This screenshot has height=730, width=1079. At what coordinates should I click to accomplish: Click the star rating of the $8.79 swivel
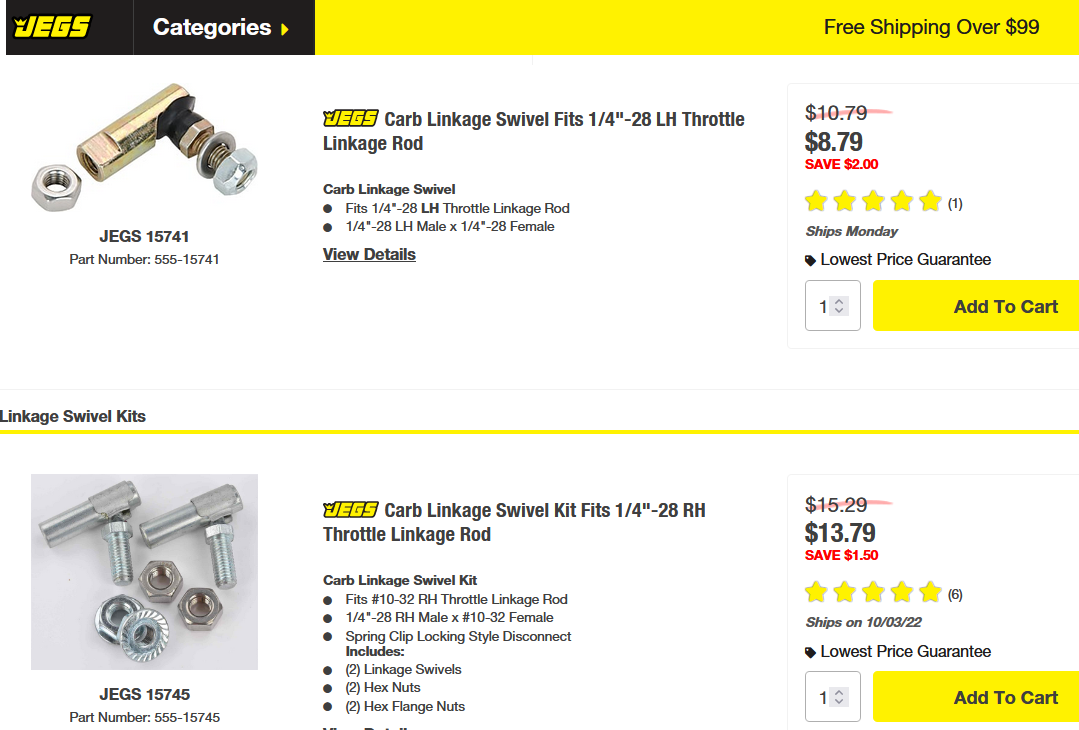[873, 202]
